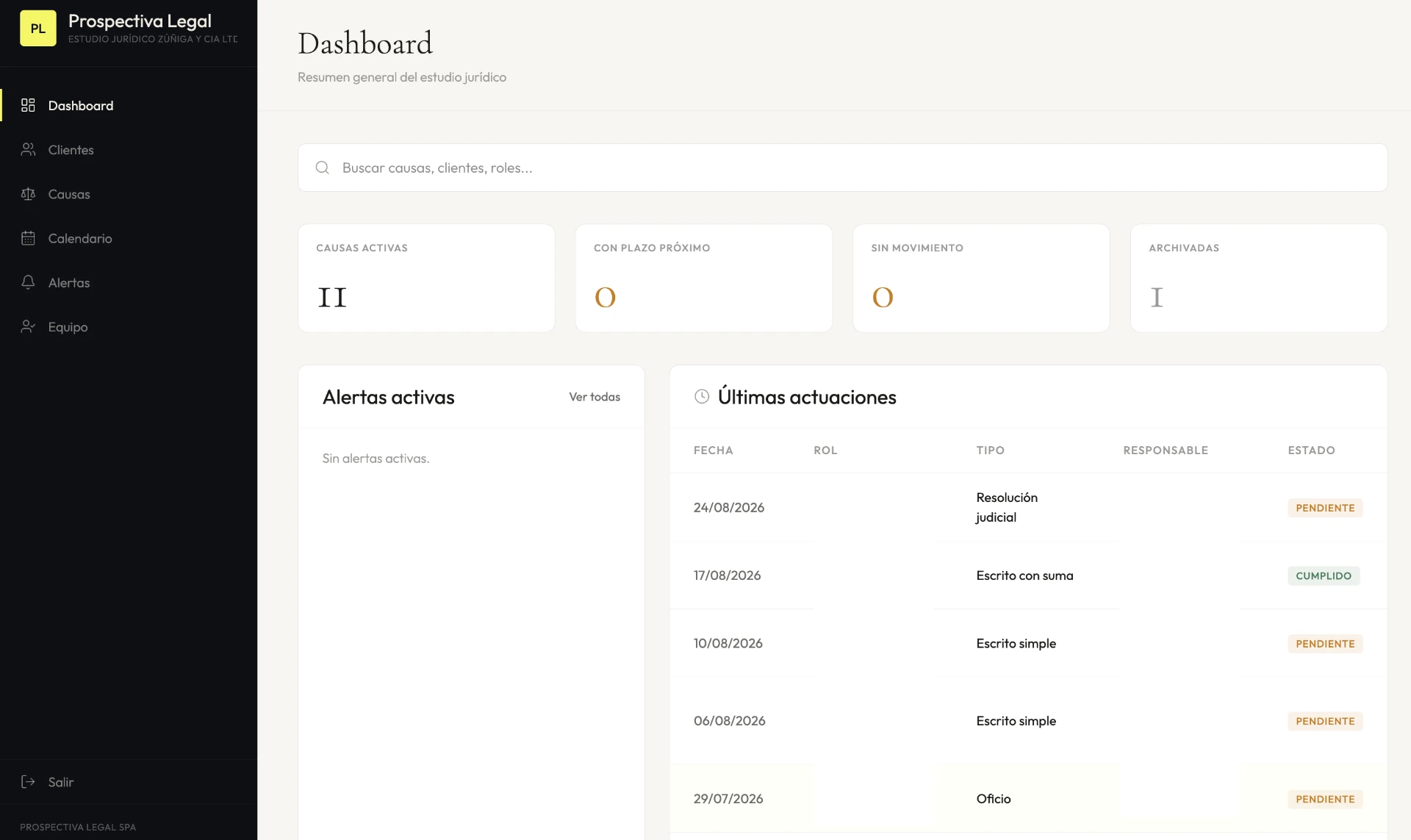Select the 29/07/2026 date cell
Screen dimensions: 1411x840
pyautogui.click(x=728, y=799)
